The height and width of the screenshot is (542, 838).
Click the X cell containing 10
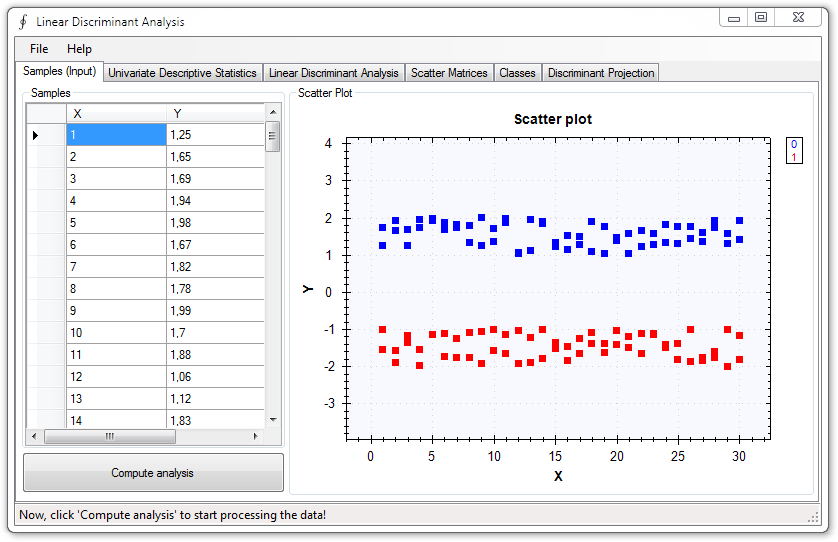click(117, 332)
